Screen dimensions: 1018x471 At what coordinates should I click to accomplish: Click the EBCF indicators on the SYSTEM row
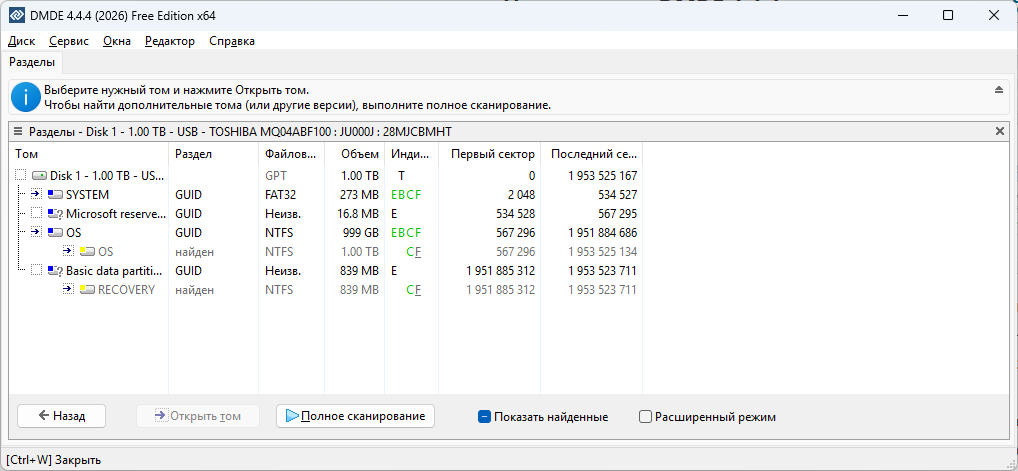pos(406,195)
